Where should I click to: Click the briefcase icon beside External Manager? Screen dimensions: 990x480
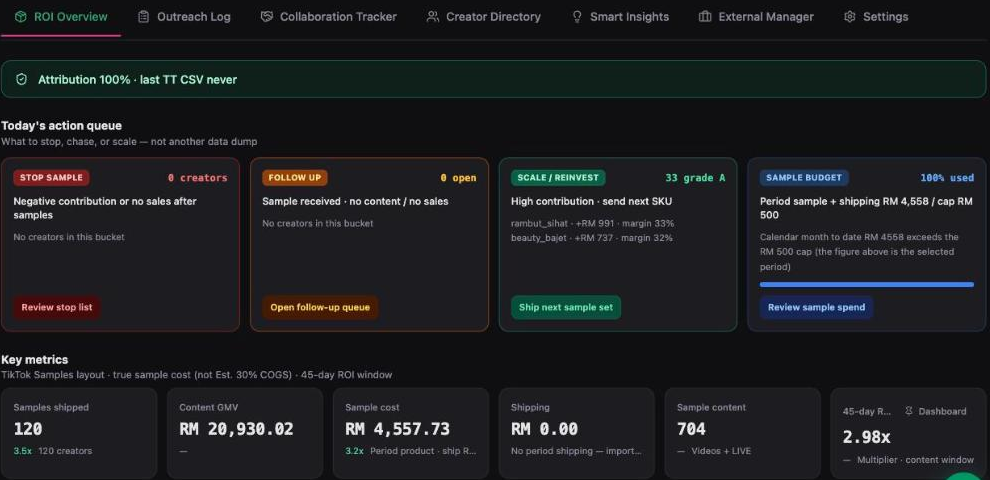point(705,17)
